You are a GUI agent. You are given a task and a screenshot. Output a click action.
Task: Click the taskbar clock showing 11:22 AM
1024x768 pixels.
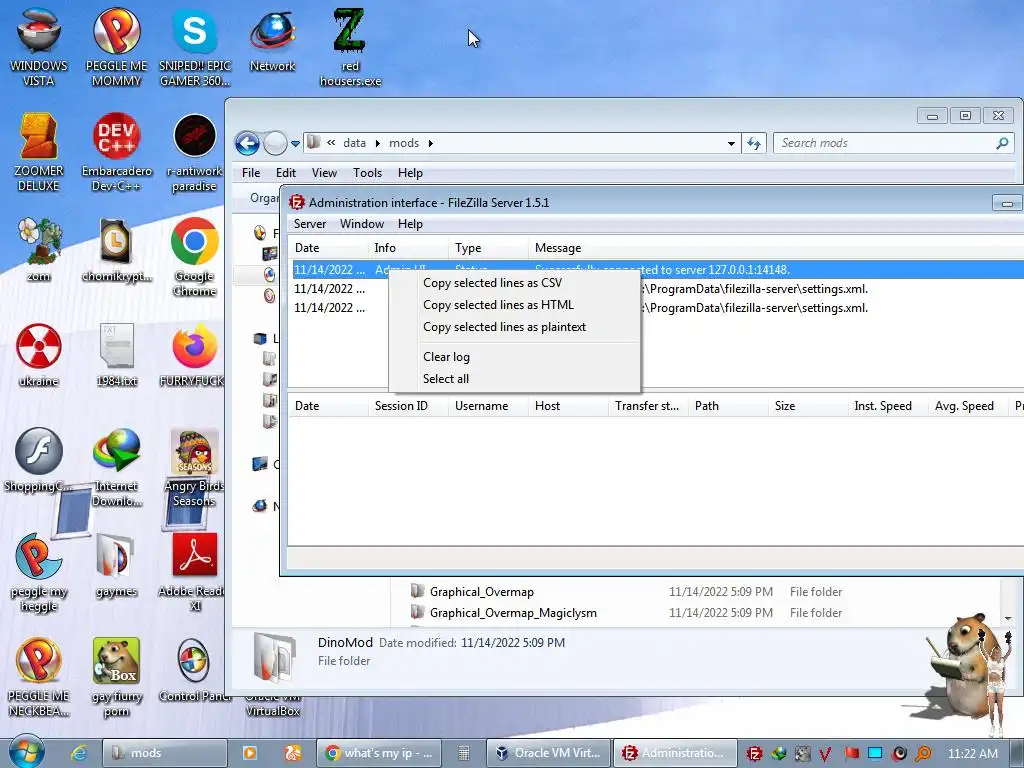972,753
